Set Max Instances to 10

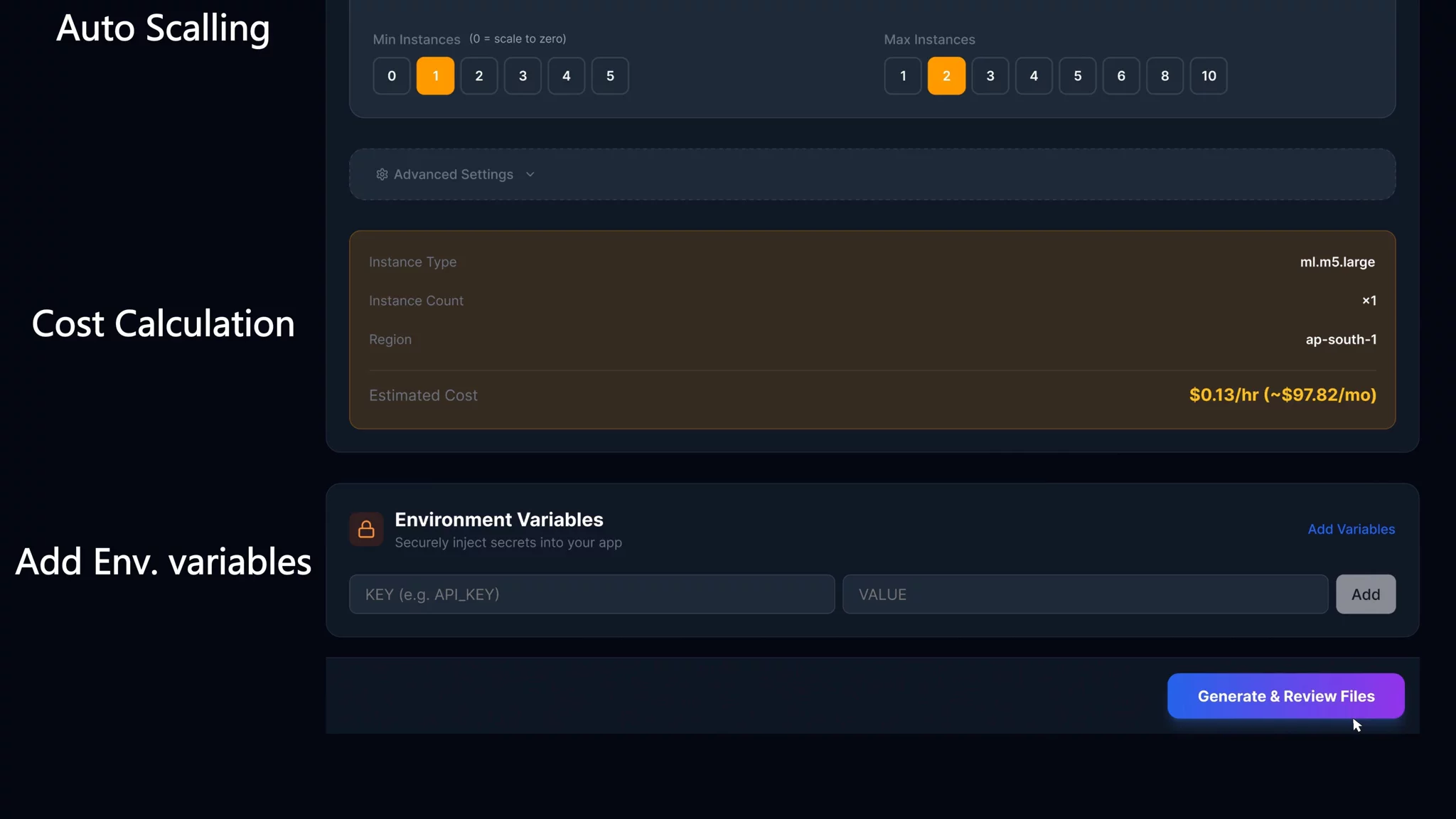click(x=1209, y=75)
